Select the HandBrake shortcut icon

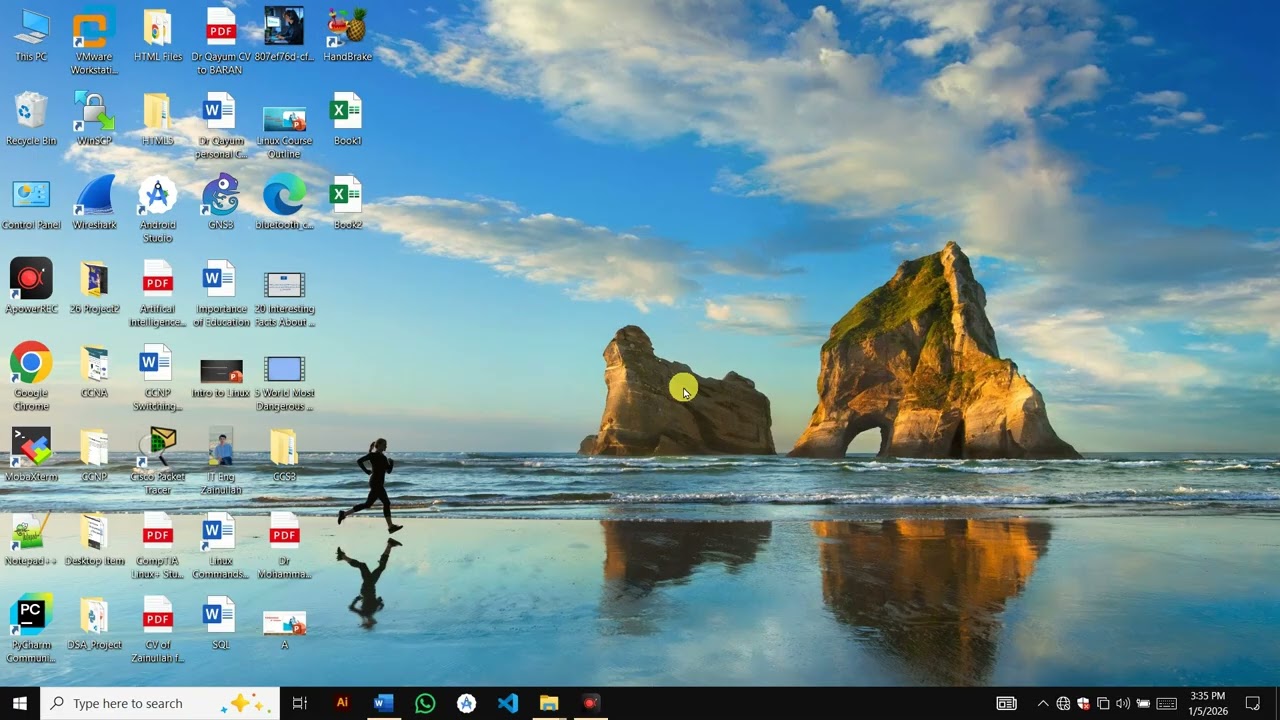(x=347, y=35)
